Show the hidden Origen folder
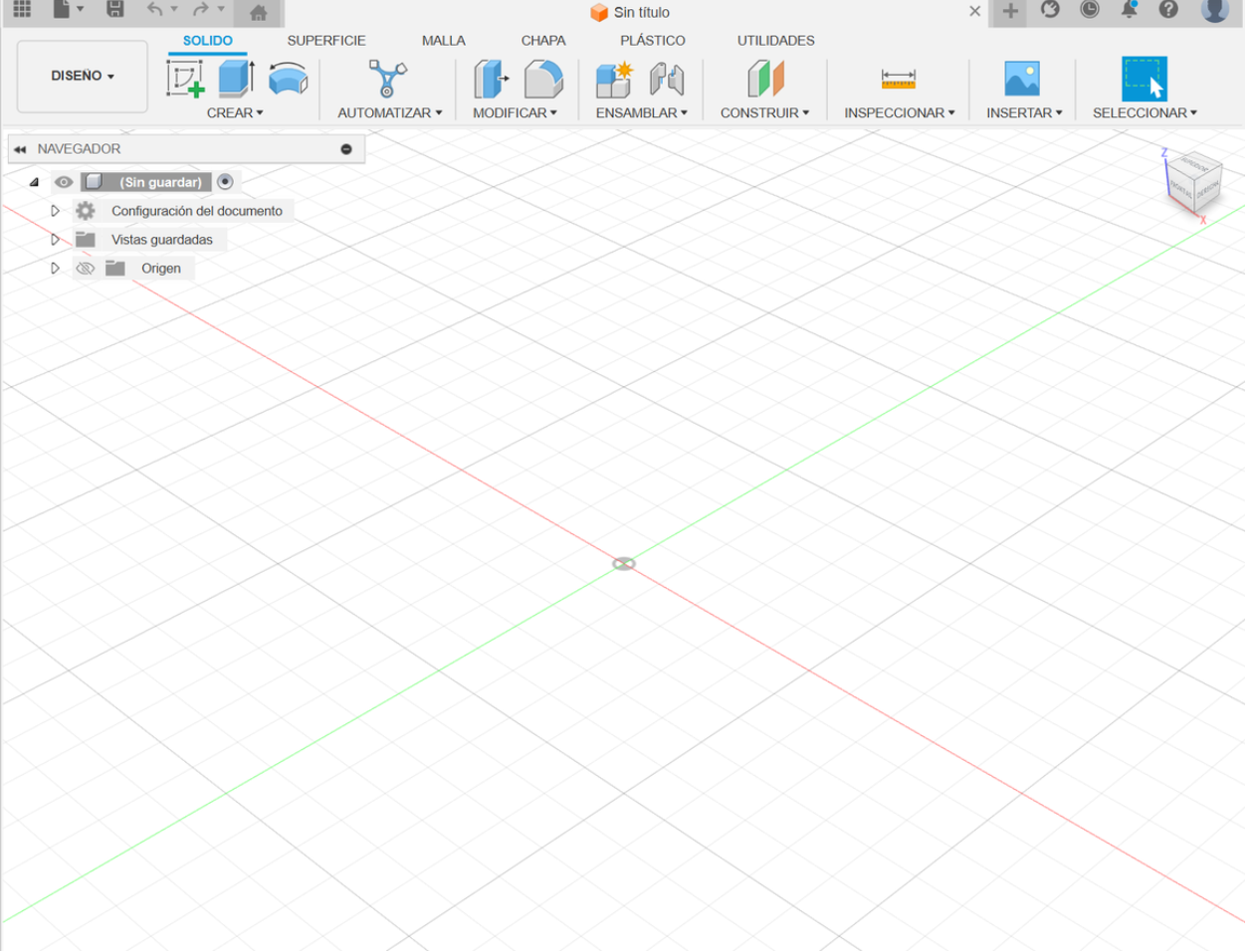 86,269
